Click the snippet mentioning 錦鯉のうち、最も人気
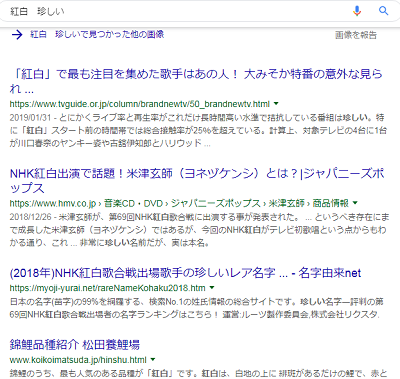This screenshot has height=379, width=400. point(198,374)
